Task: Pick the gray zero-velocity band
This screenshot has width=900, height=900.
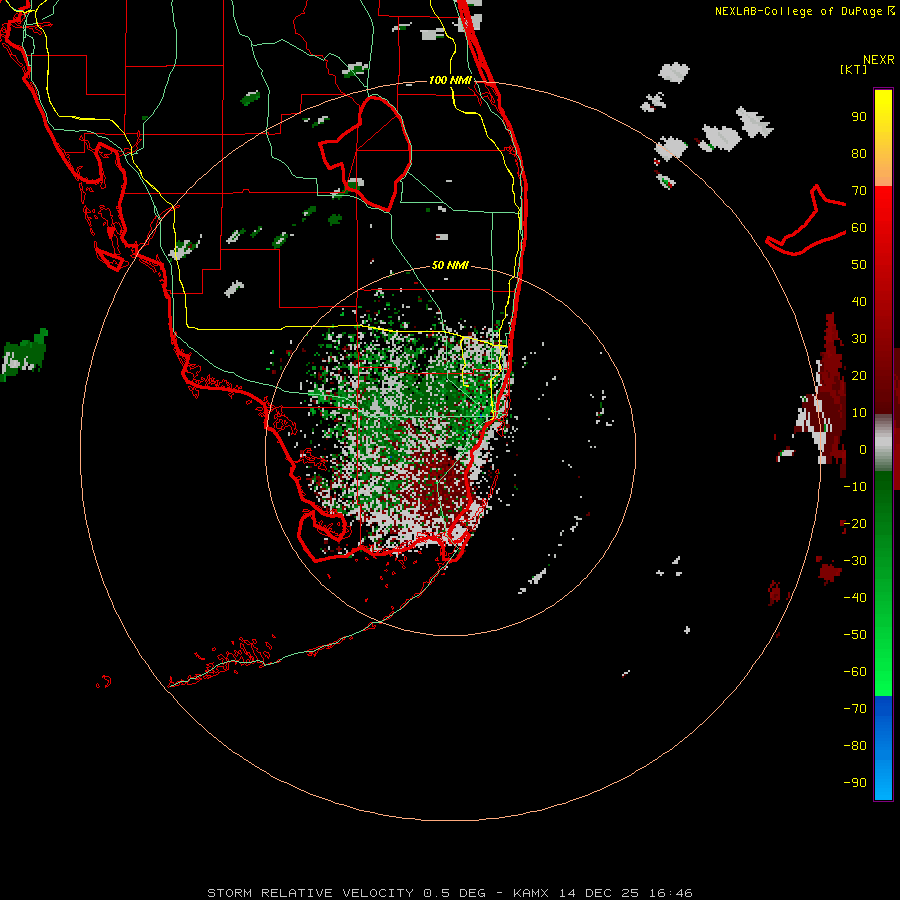Action: 883,442
